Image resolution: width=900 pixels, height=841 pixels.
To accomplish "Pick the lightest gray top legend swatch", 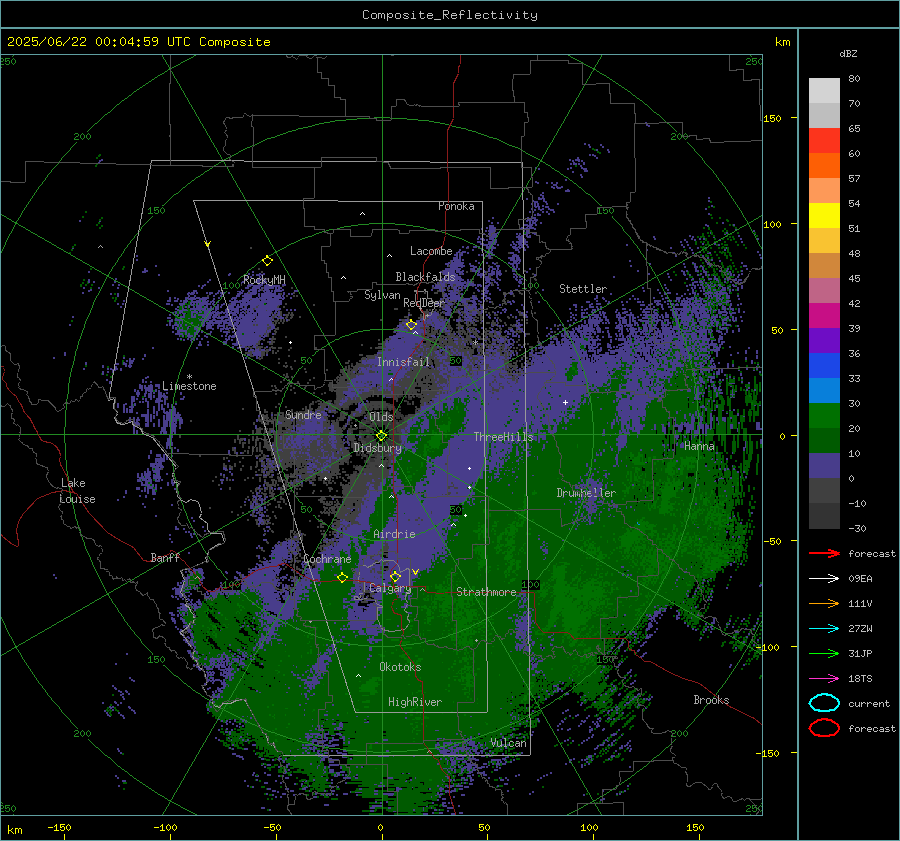I will [824, 91].
